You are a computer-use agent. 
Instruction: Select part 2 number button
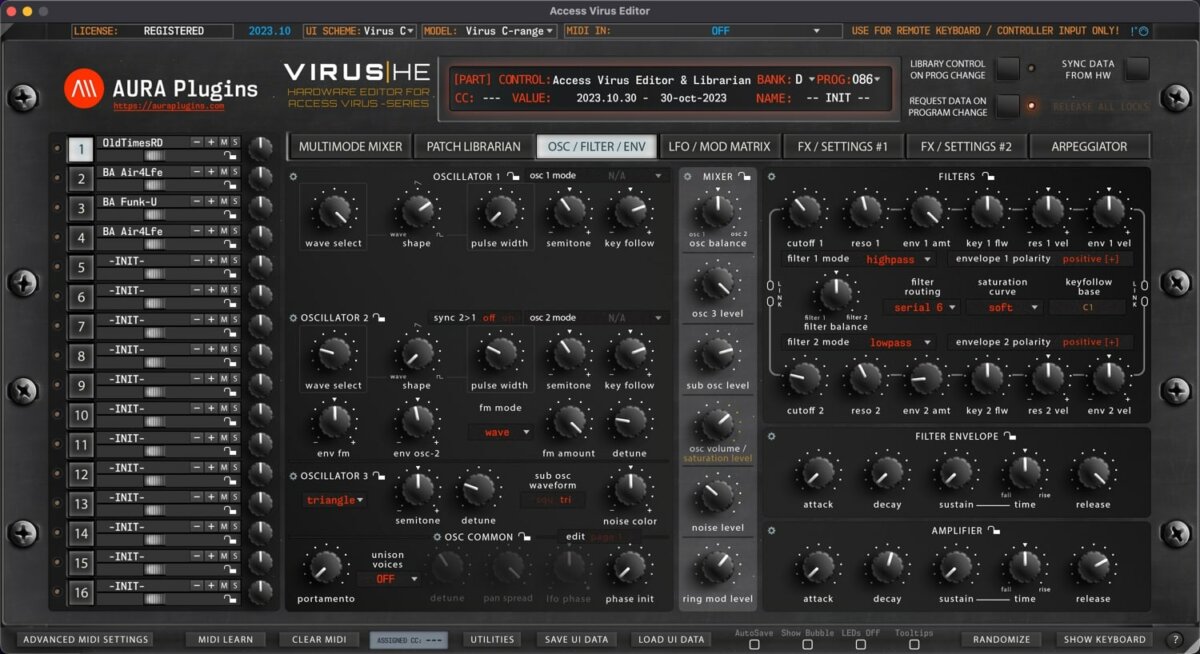[x=80, y=180]
